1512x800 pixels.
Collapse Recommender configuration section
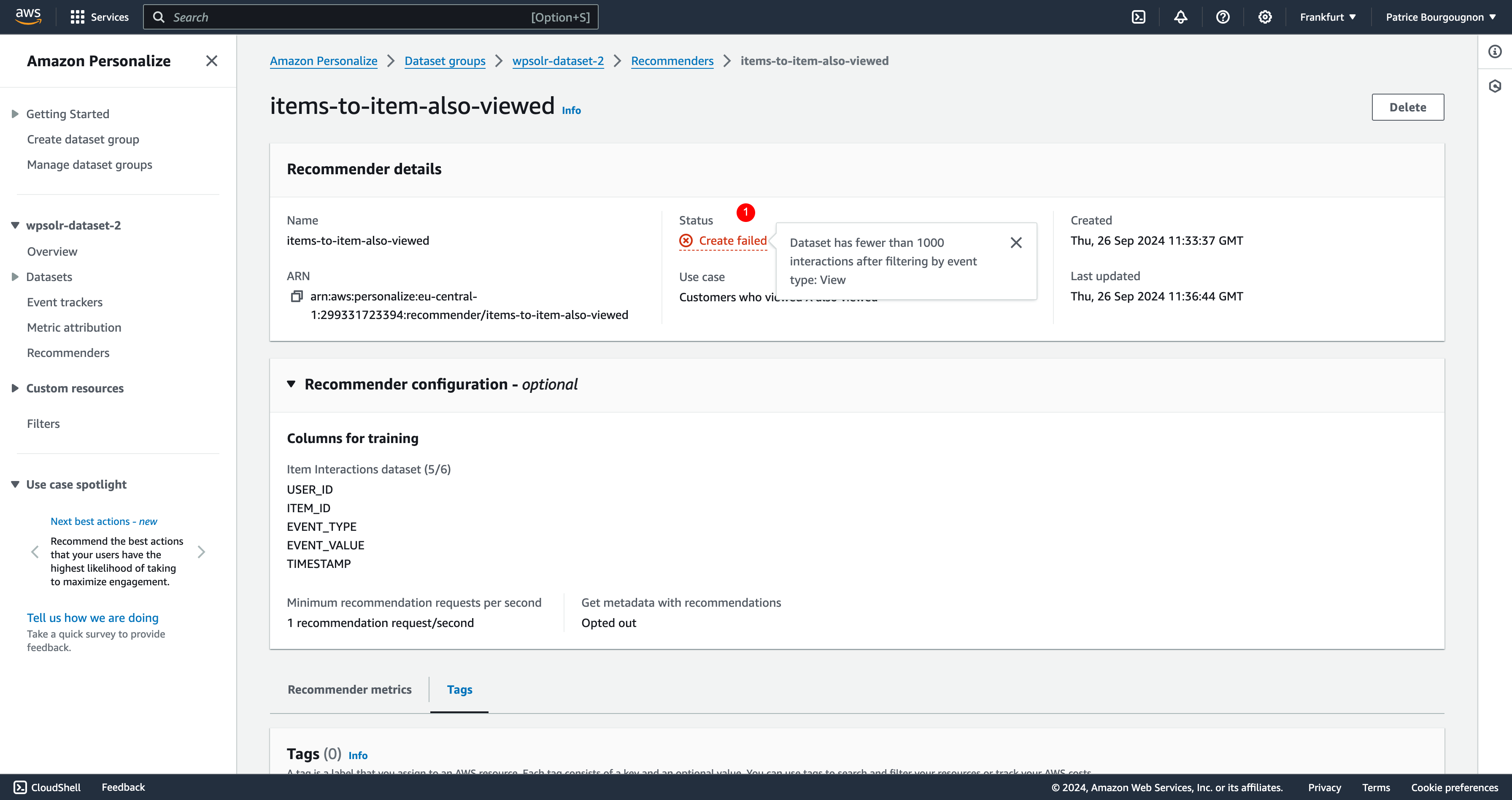[x=291, y=384]
